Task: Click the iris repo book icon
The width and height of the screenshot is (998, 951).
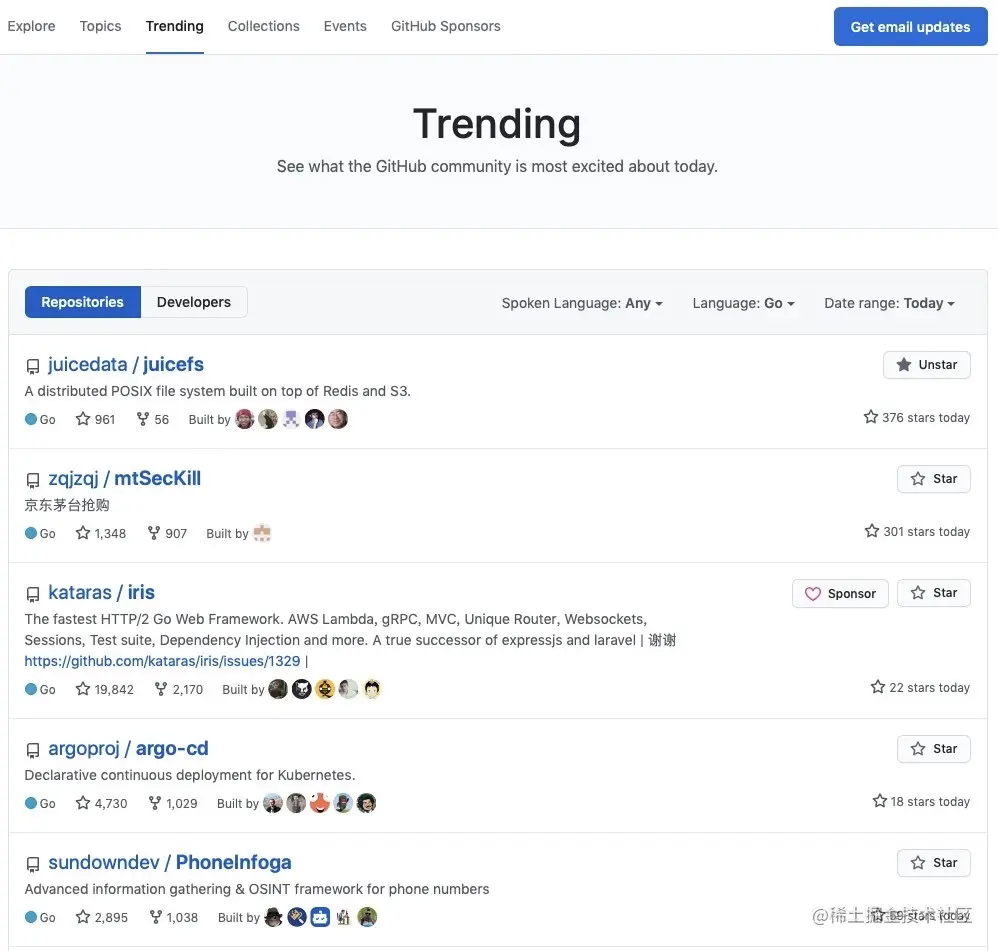Action: click(32, 594)
